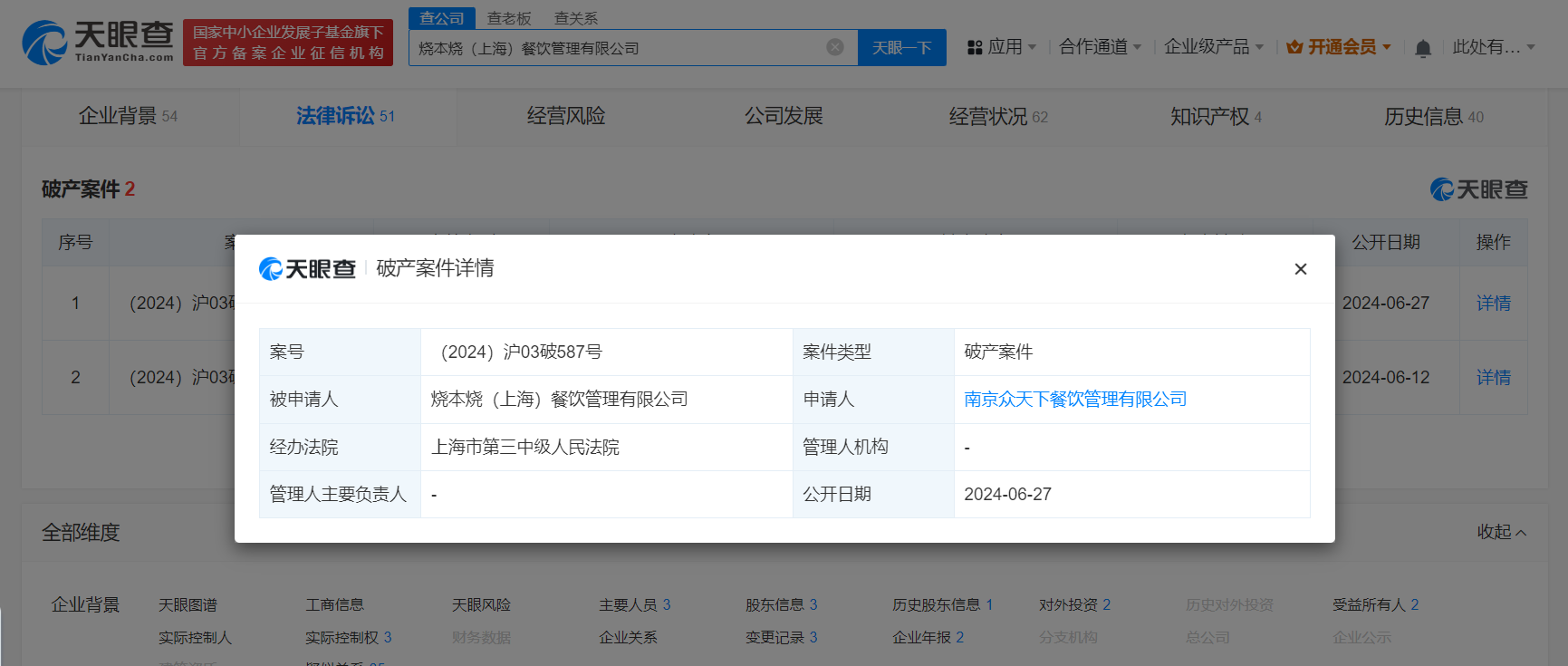Open 受益所有人 2 link
The width and height of the screenshot is (1568, 666).
(x=1375, y=604)
